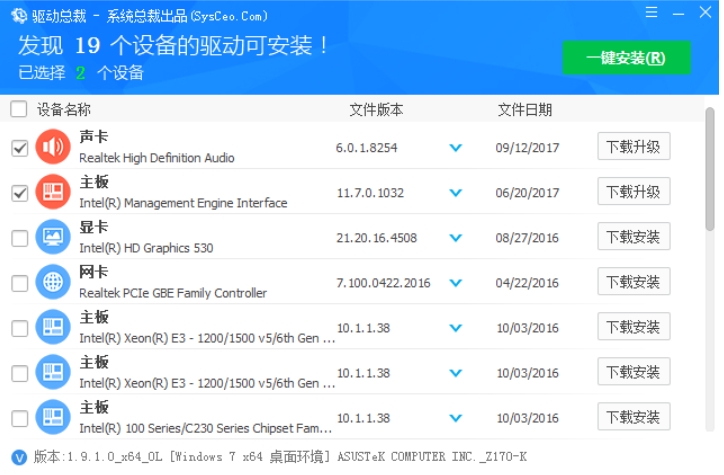
Task: Click the Realtek sound card speaker icon
Action: 53,148
